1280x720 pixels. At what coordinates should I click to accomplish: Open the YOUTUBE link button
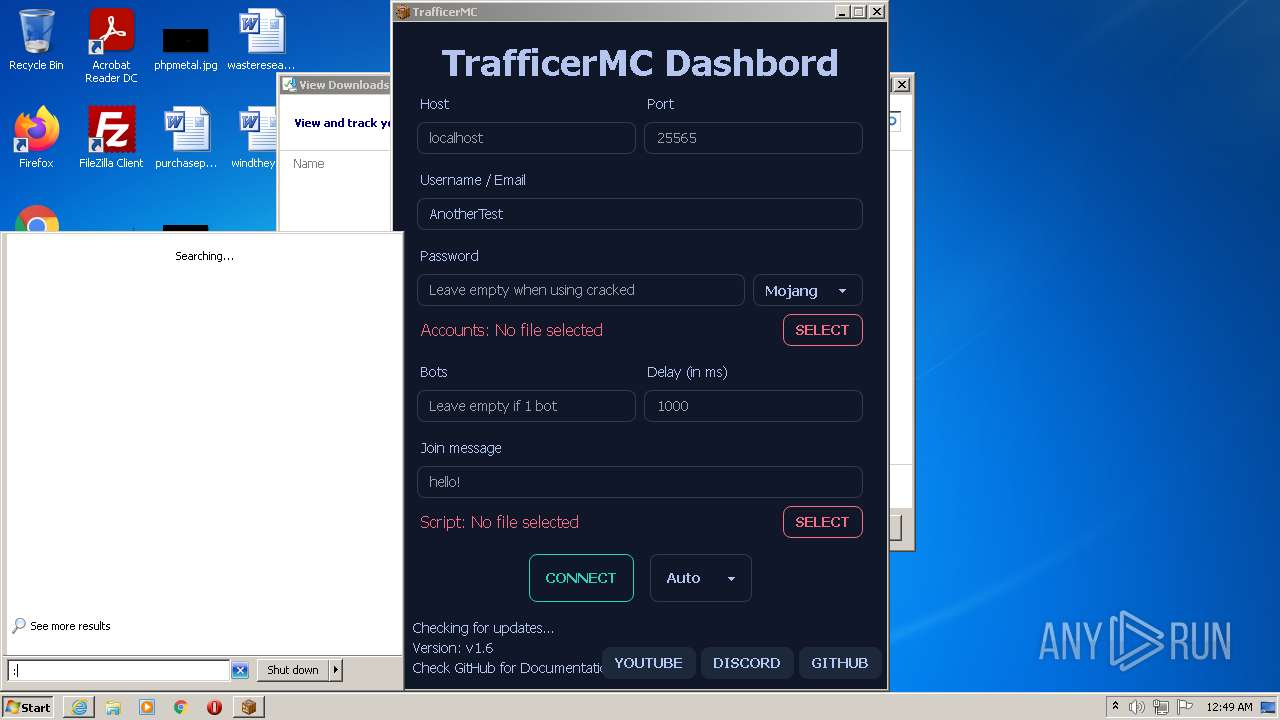648,663
